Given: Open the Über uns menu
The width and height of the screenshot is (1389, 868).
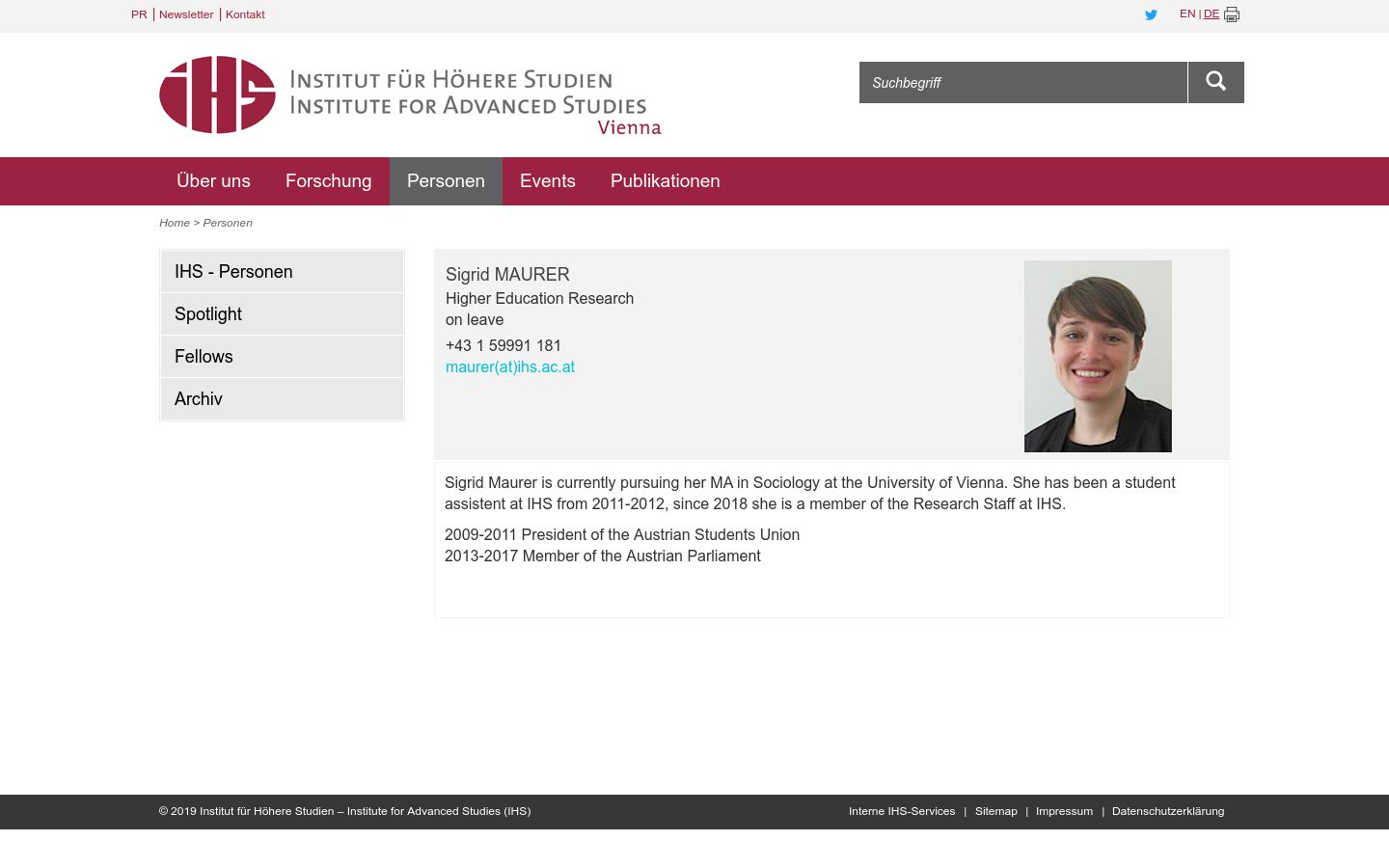Looking at the screenshot, I should pos(213,181).
